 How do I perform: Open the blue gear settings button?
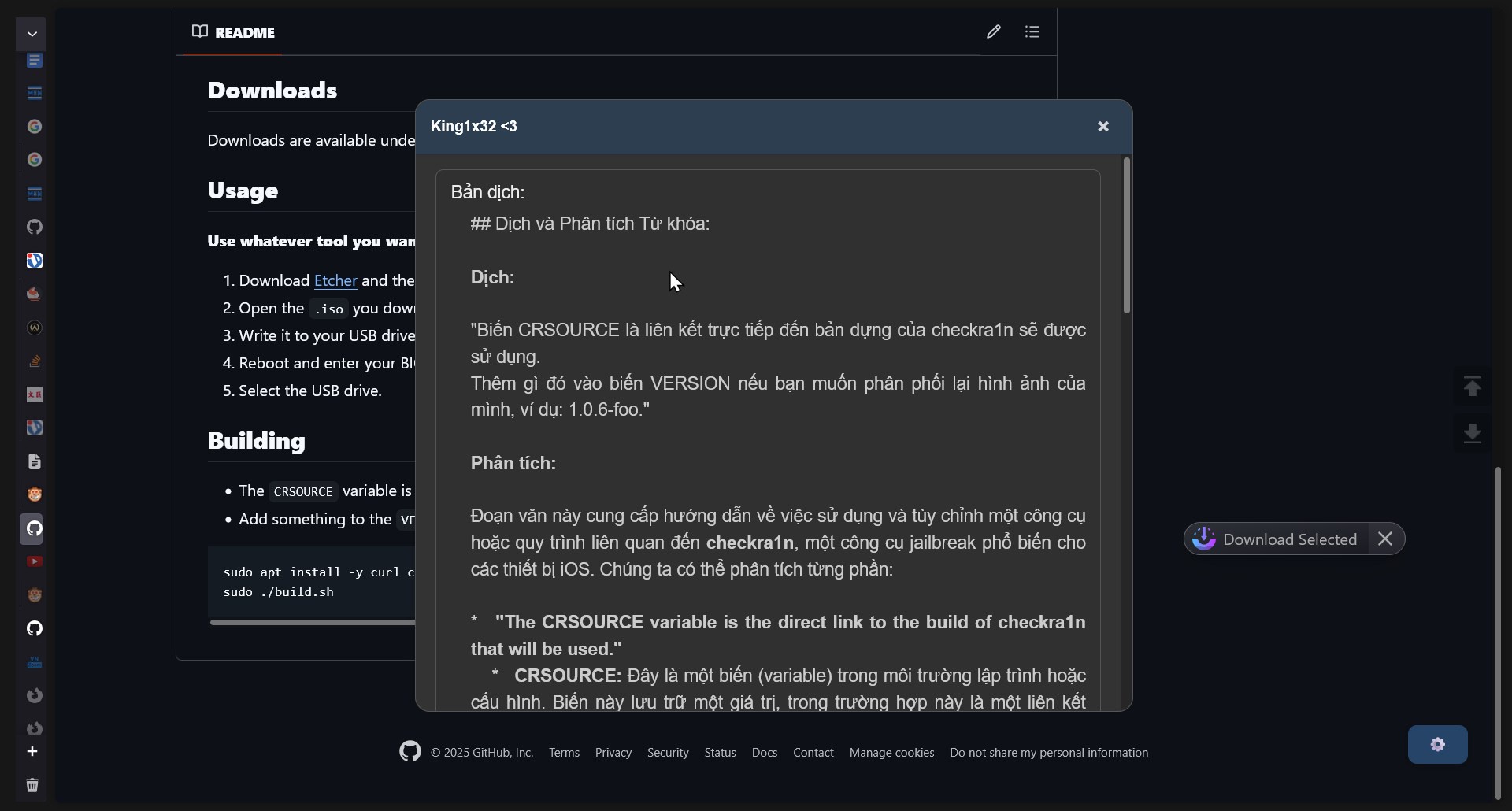click(1438, 744)
